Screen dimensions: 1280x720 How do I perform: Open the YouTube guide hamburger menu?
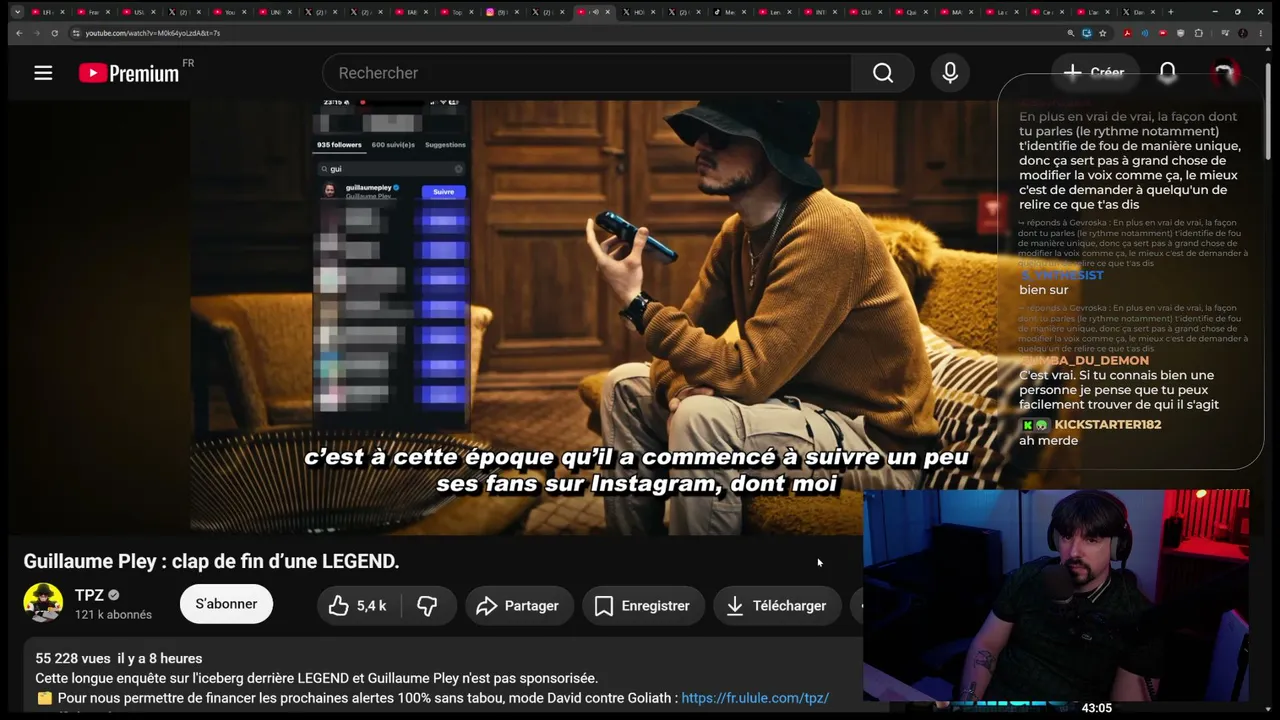(x=43, y=73)
